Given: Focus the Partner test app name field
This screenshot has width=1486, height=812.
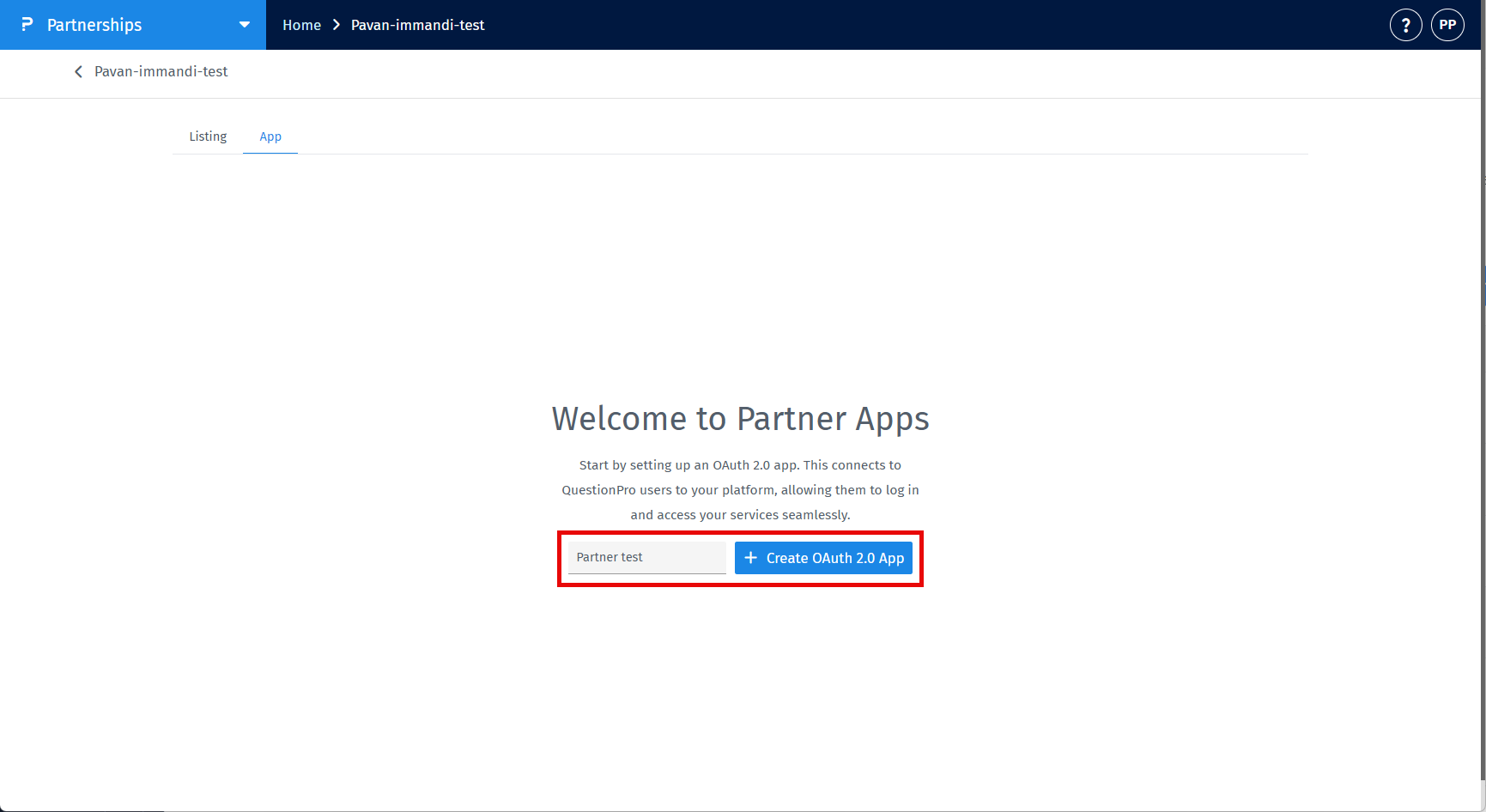Looking at the screenshot, I should (x=647, y=558).
